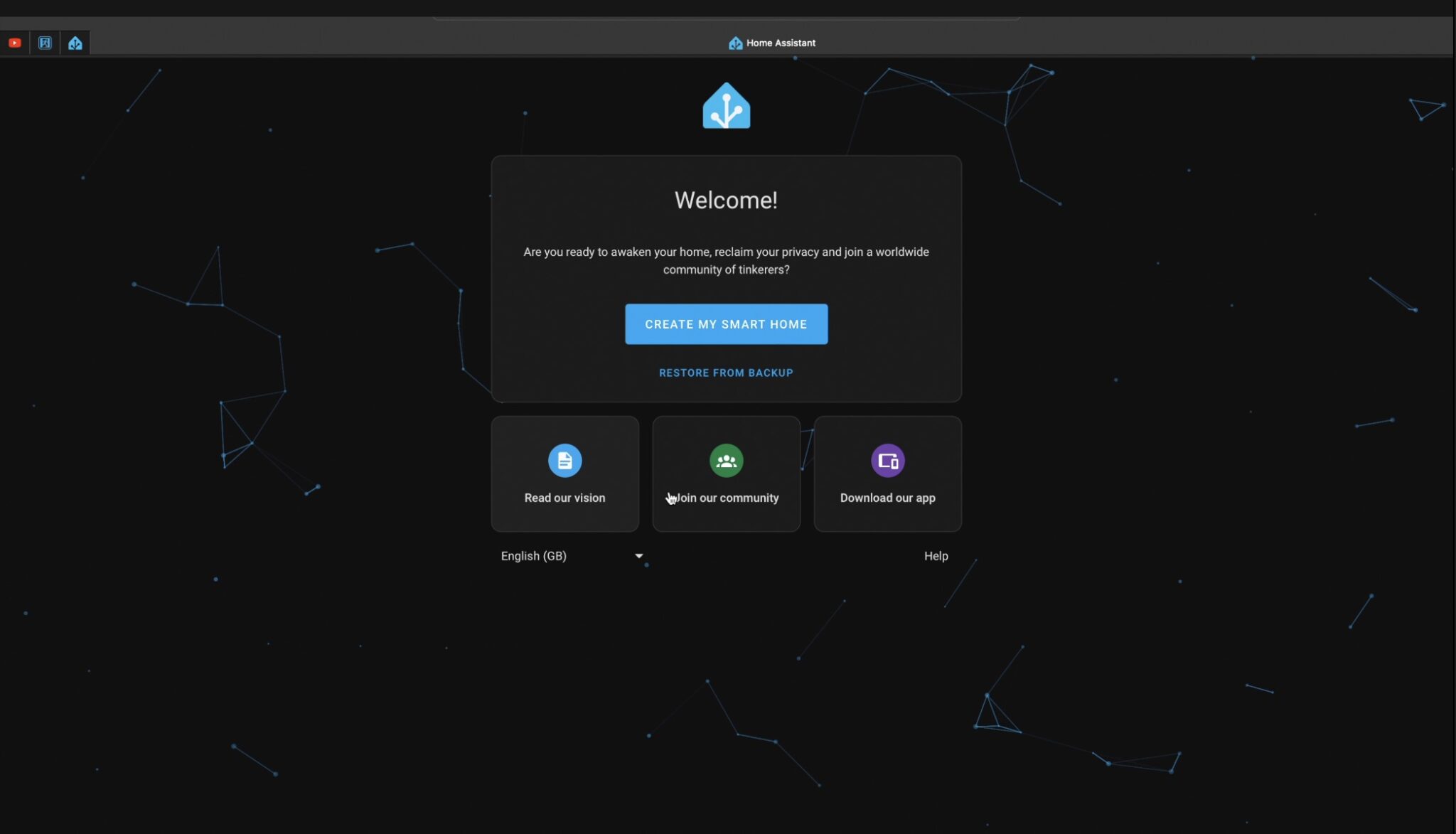Image resolution: width=1456 pixels, height=834 pixels.
Task: Open the Download our app card
Action: coord(887,474)
